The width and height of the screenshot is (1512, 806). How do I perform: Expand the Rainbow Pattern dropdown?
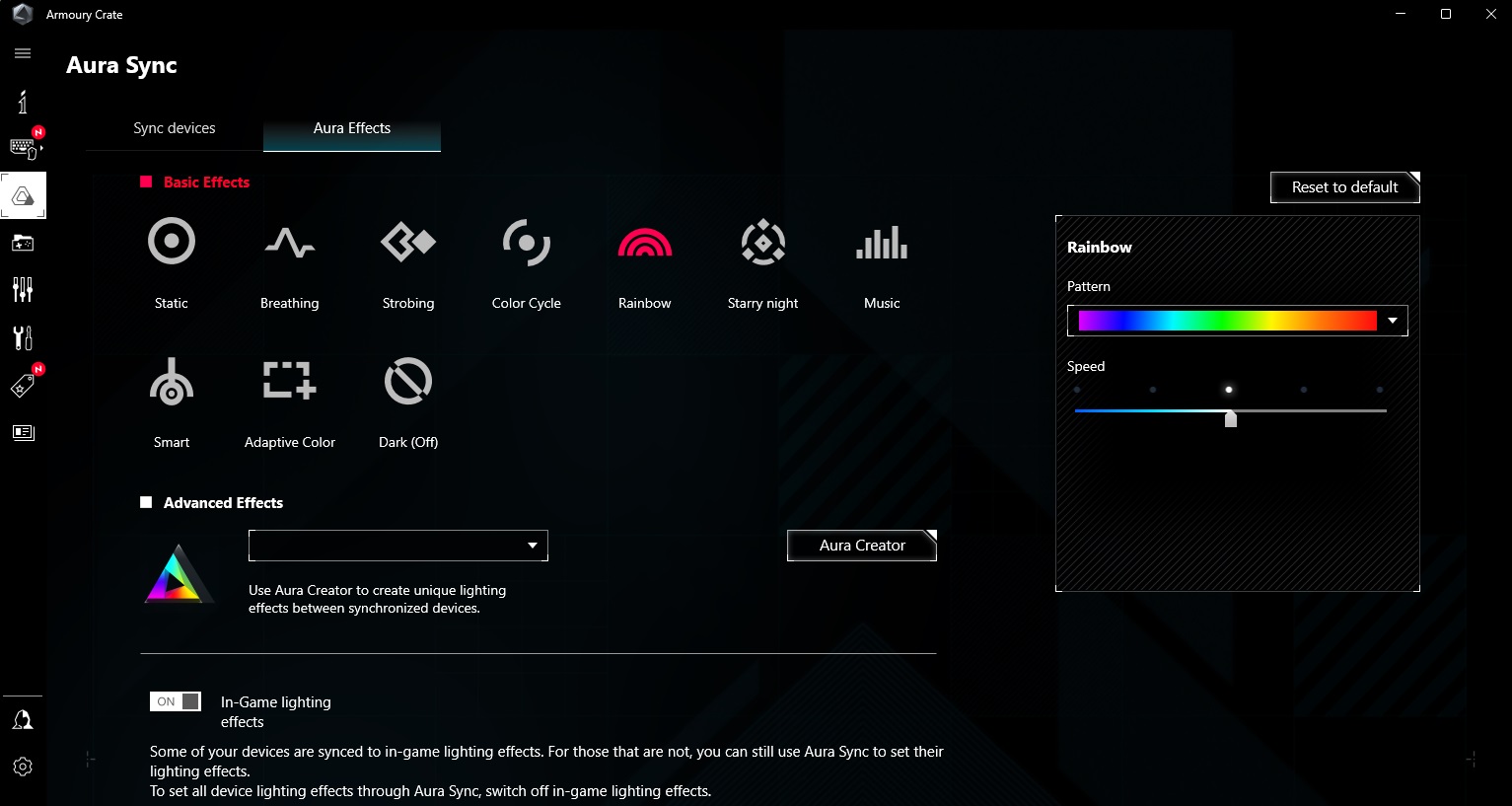[1238, 321]
